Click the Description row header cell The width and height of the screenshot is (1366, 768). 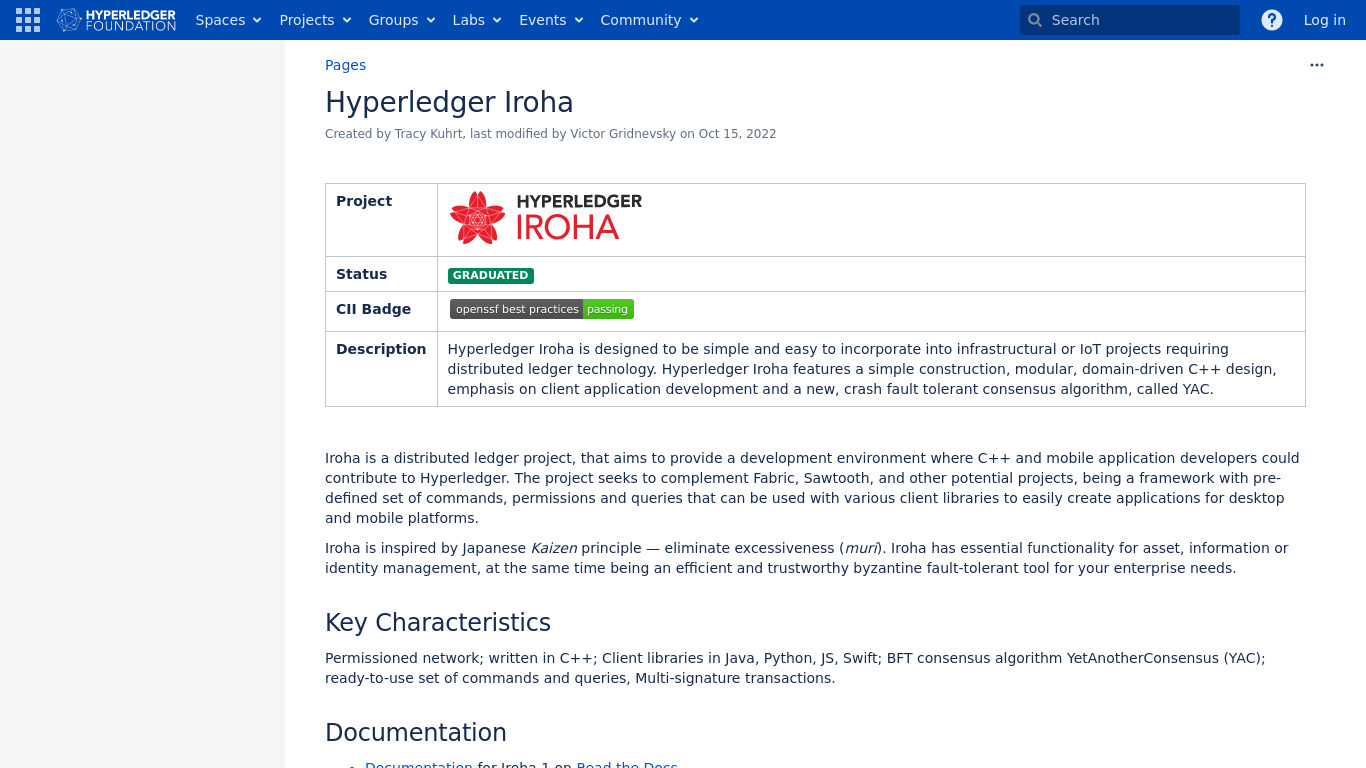pyautogui.click(x=381, y=369)
